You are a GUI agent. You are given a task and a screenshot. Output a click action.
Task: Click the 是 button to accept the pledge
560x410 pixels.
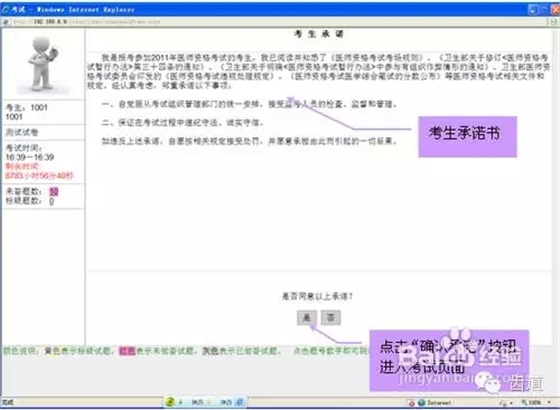(x=306, y=318)
